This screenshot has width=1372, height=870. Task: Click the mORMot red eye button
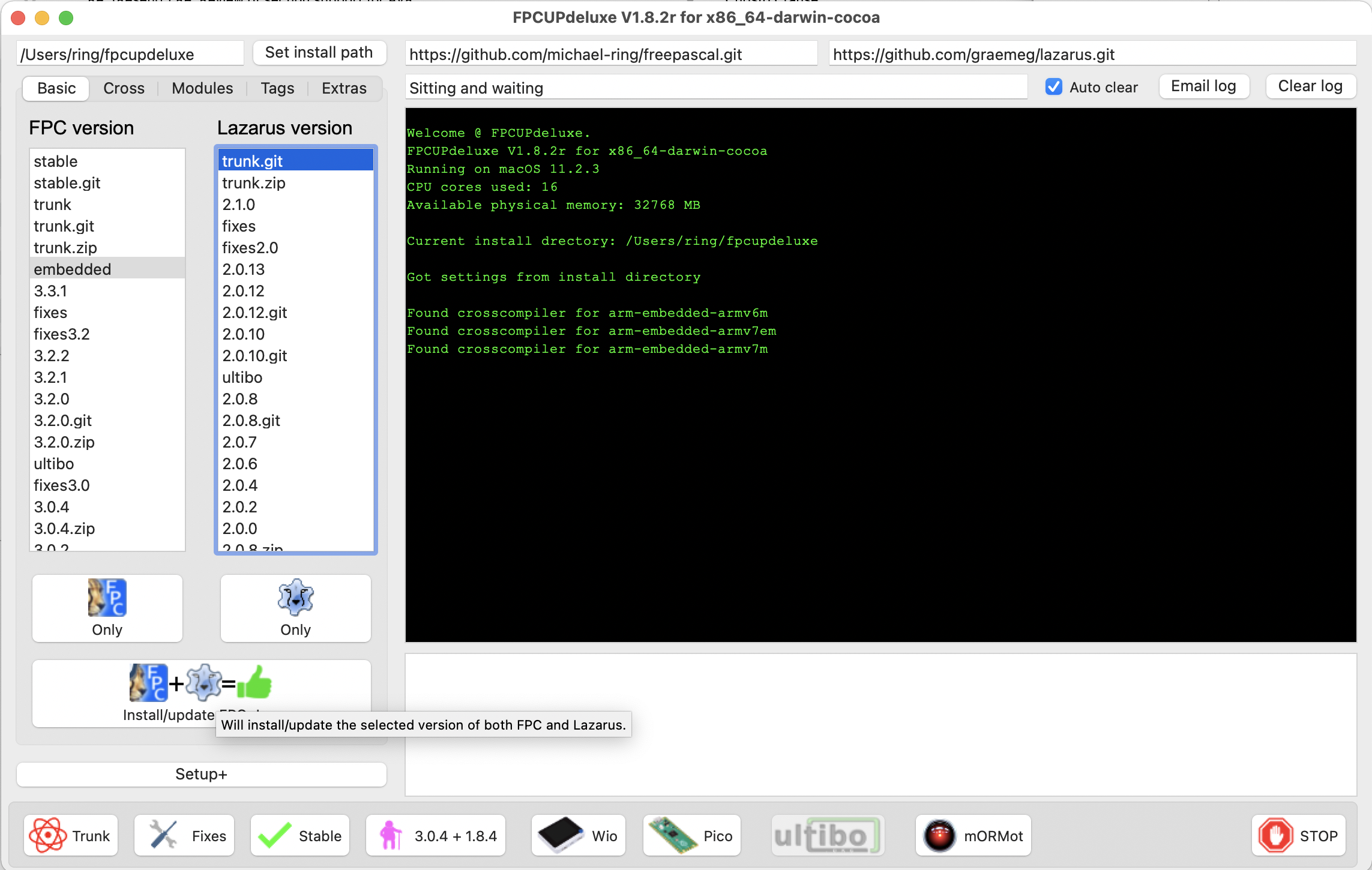[973, 835]
